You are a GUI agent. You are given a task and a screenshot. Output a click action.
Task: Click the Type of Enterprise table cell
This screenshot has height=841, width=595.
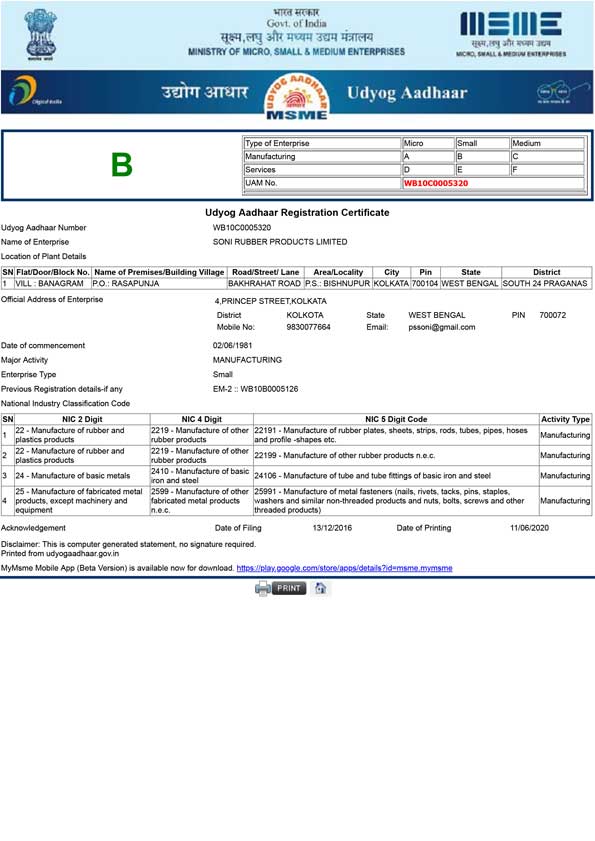322,143
